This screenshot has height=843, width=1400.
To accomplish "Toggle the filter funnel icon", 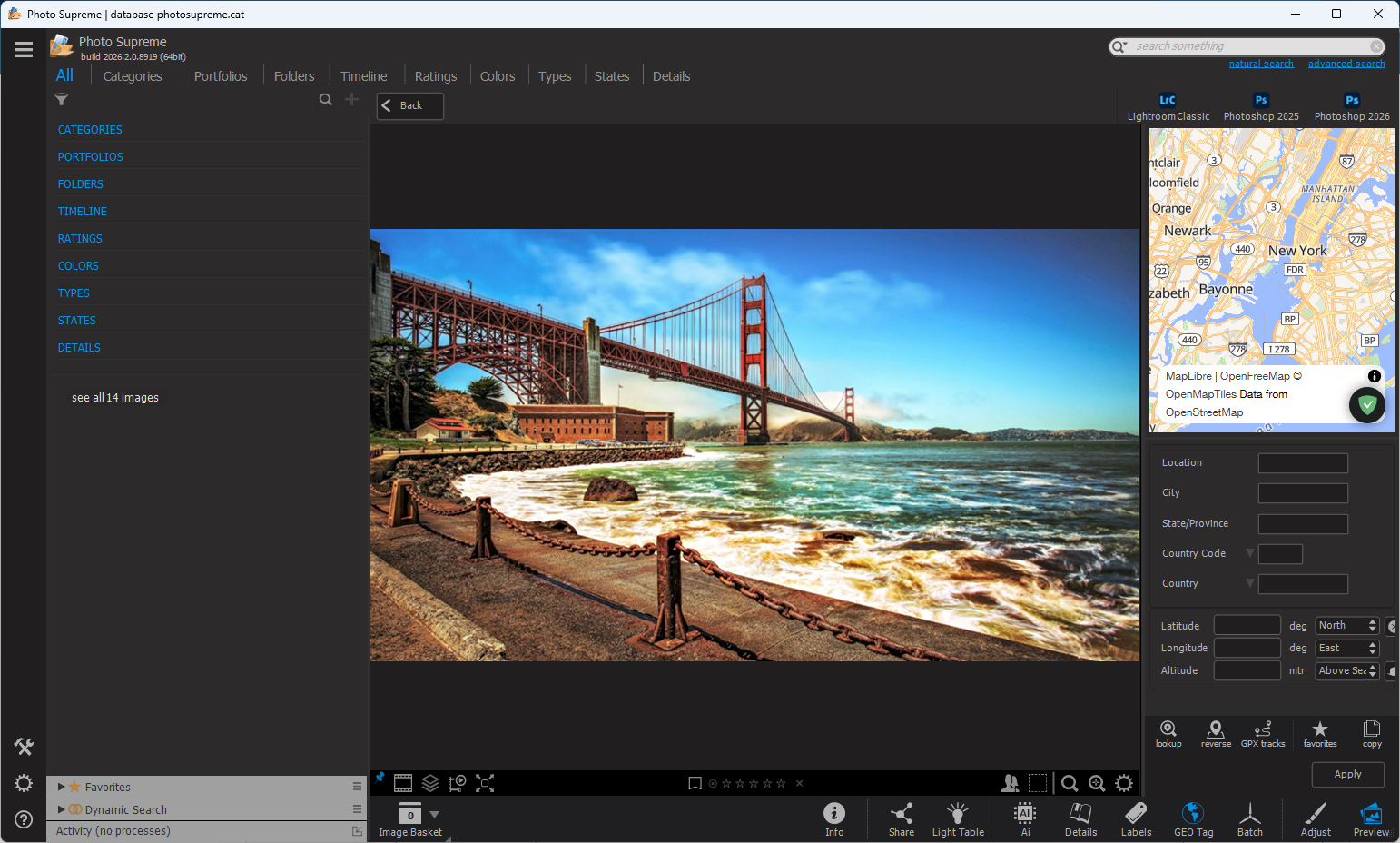I will (62, 100).
